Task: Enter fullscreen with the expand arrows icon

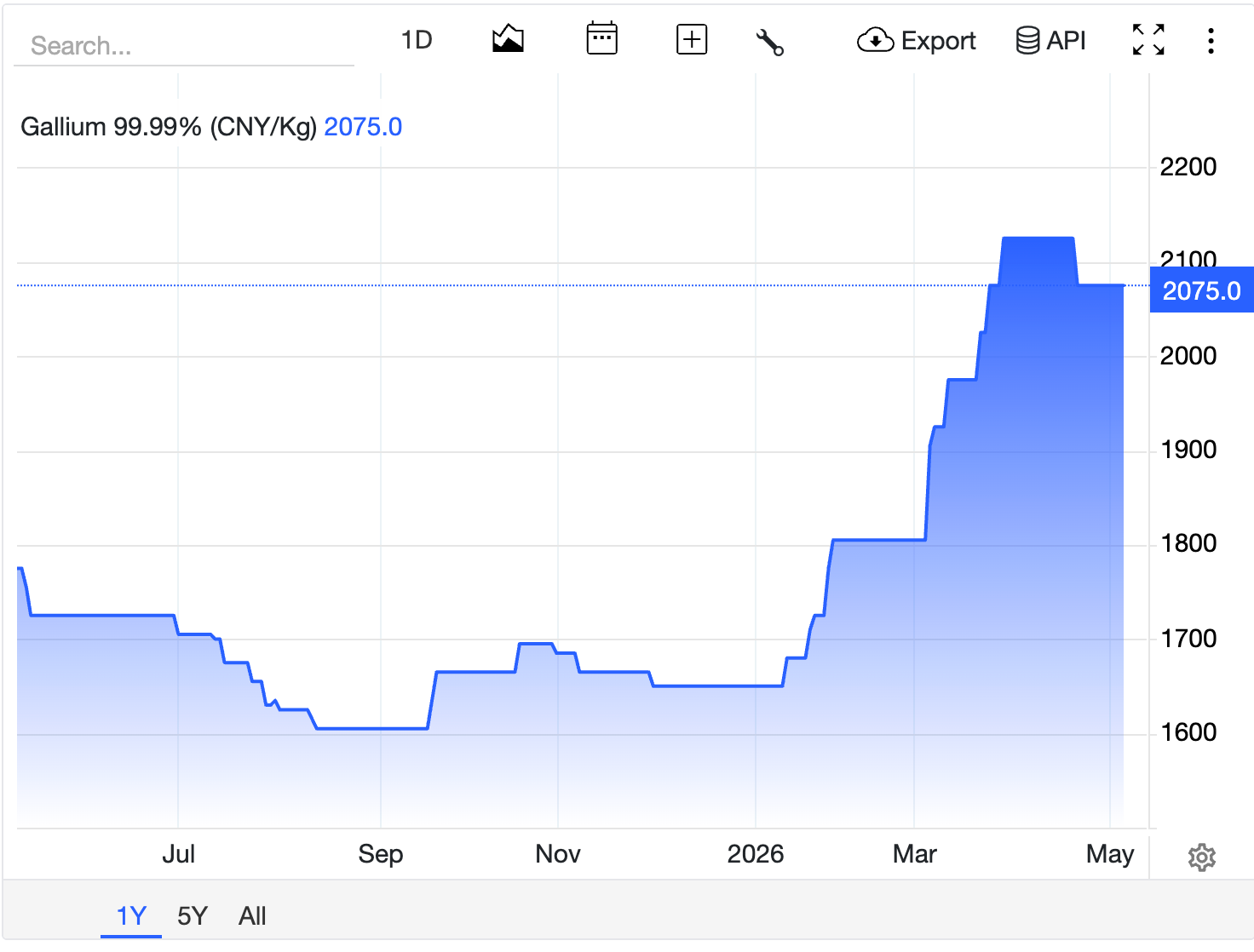Action: (x=1148, y=40)
